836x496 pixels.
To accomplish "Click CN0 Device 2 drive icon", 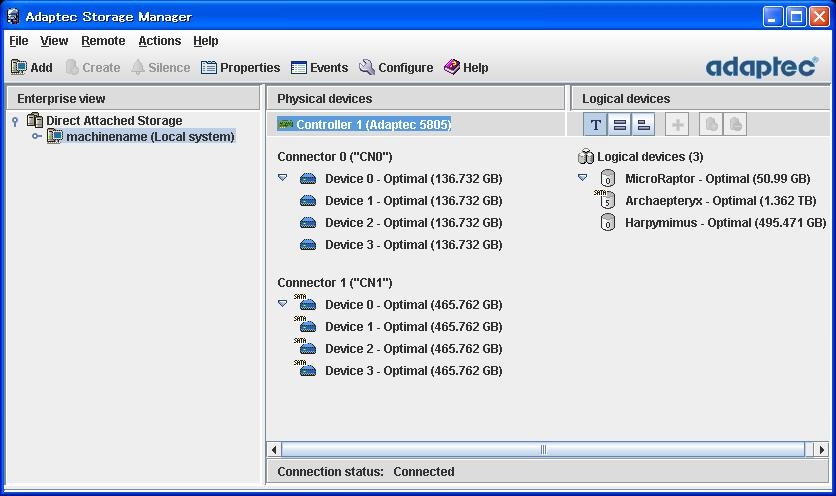I will [308, 222].
